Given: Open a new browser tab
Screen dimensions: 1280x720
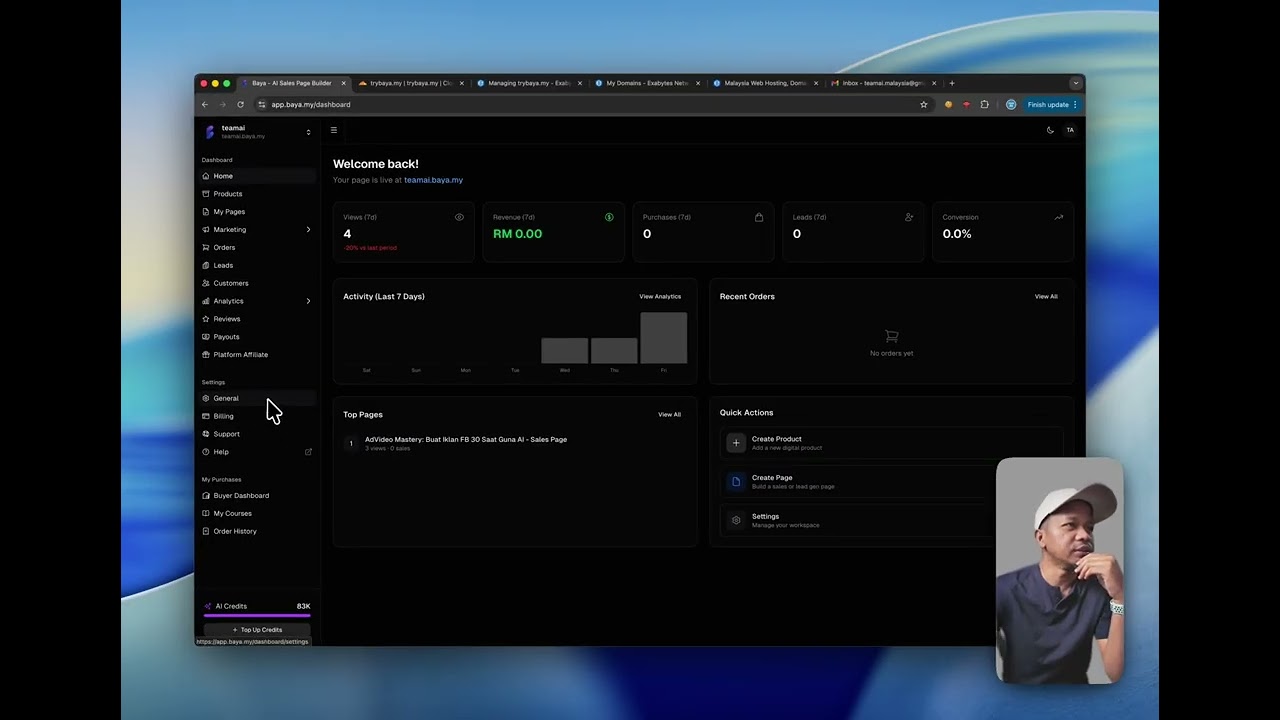Looking at the screenshot, I should 952,83.
